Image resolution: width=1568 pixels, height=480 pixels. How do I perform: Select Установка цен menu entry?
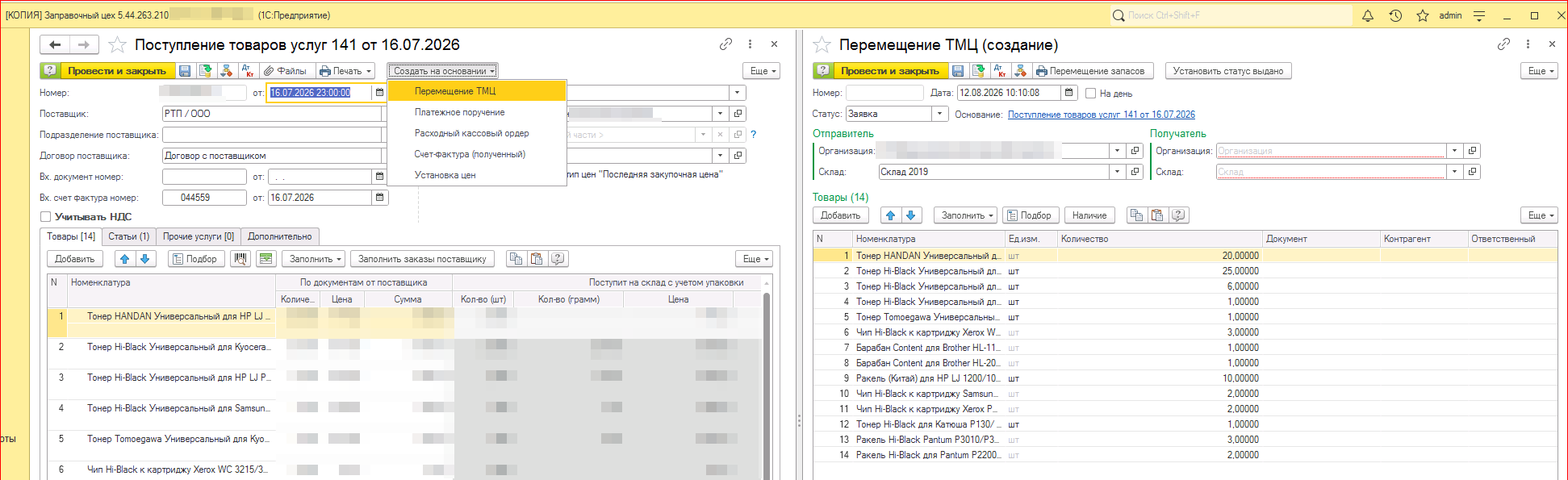(476, 175)
